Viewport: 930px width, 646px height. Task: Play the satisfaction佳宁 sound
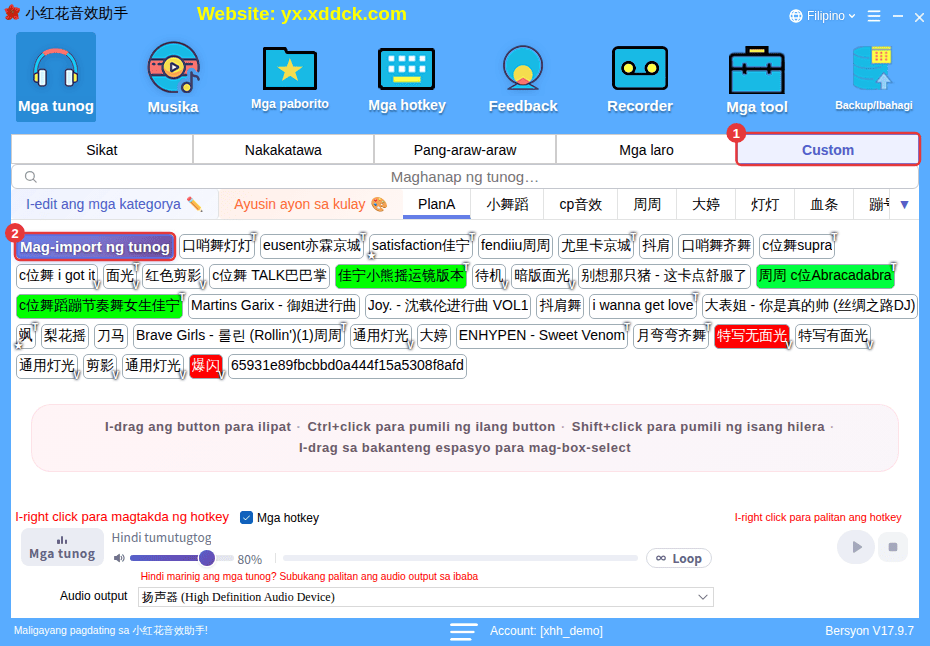tap(421, 246)
